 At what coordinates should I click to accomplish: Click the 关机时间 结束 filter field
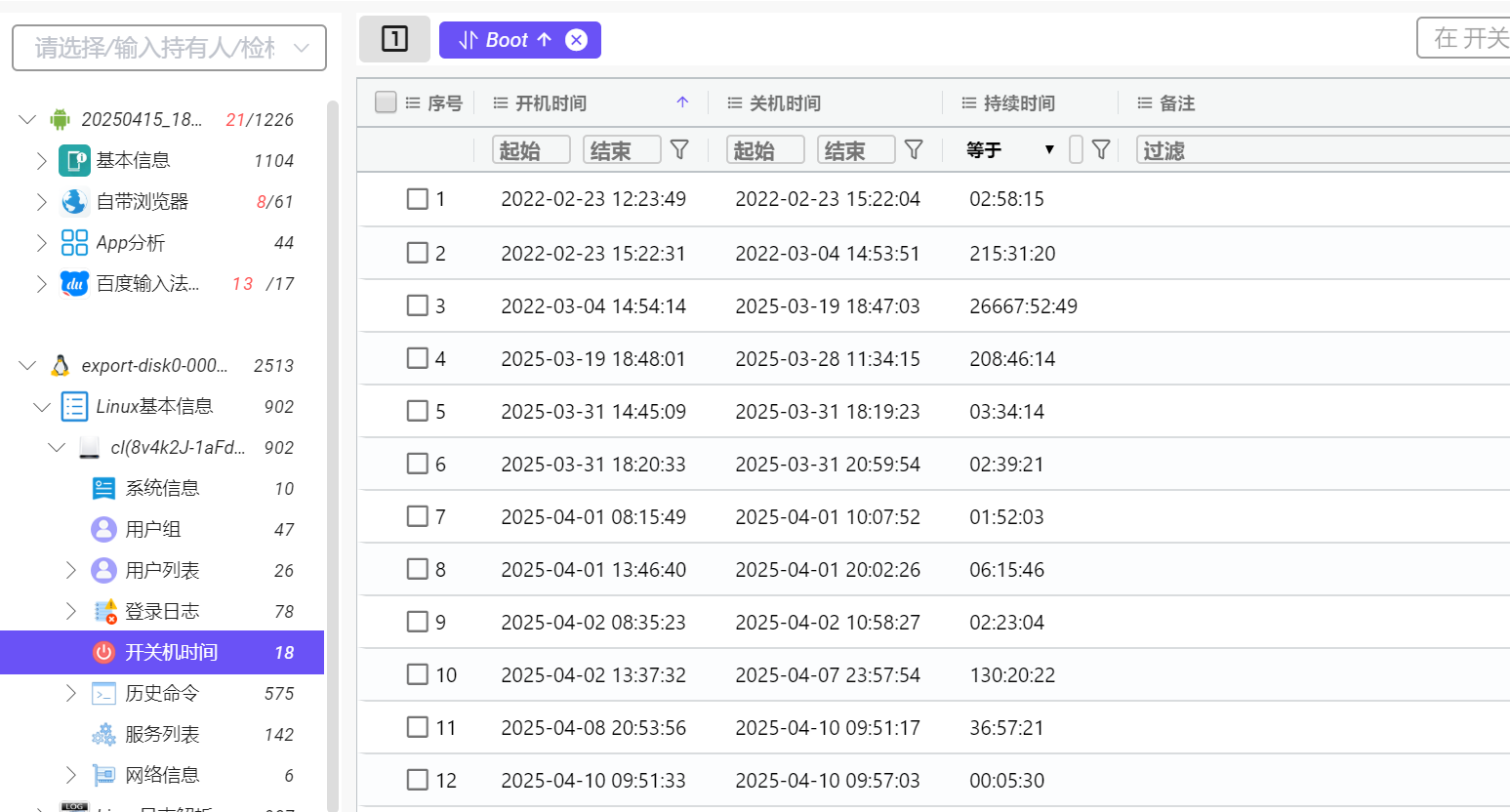[856, 149]
